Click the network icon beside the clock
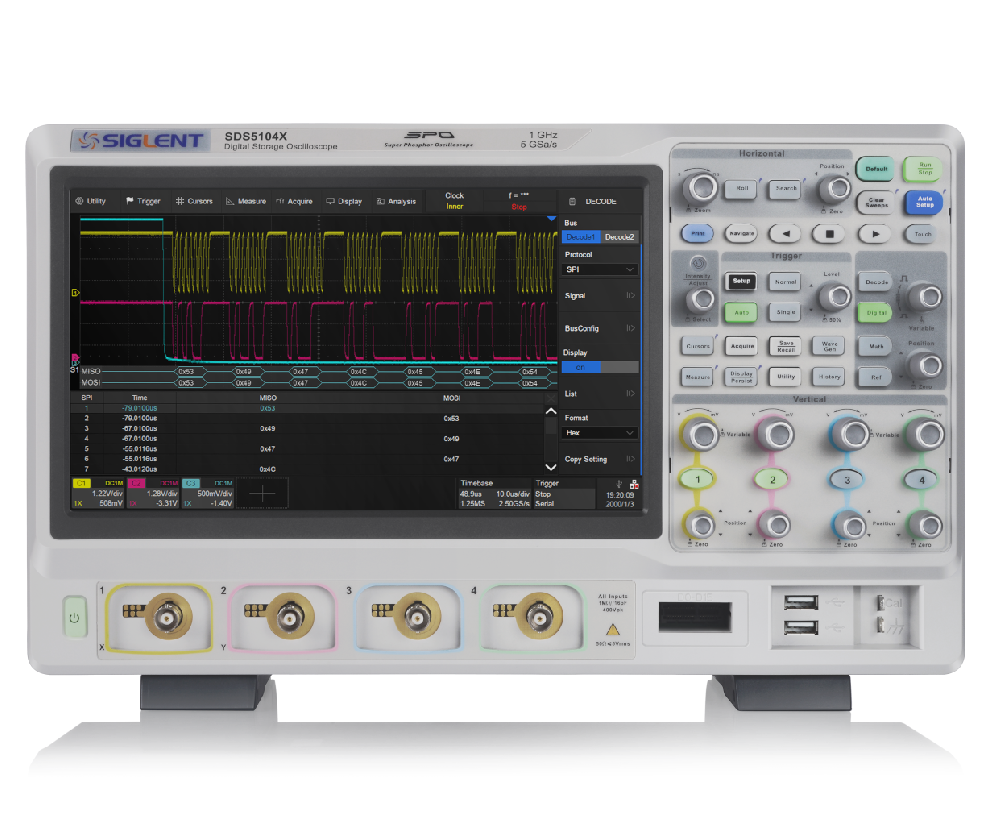The image size is (999, 822). (x=632, y=482)
